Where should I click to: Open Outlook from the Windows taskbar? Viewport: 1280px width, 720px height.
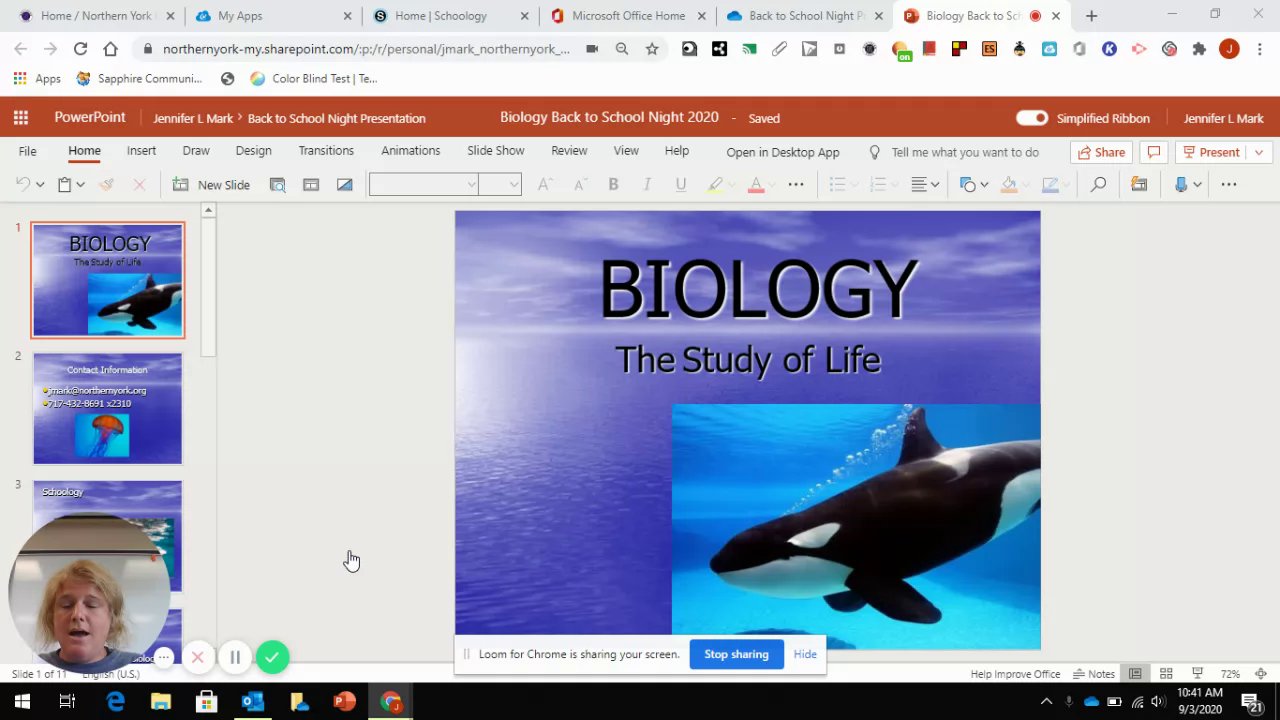point(252,702)
